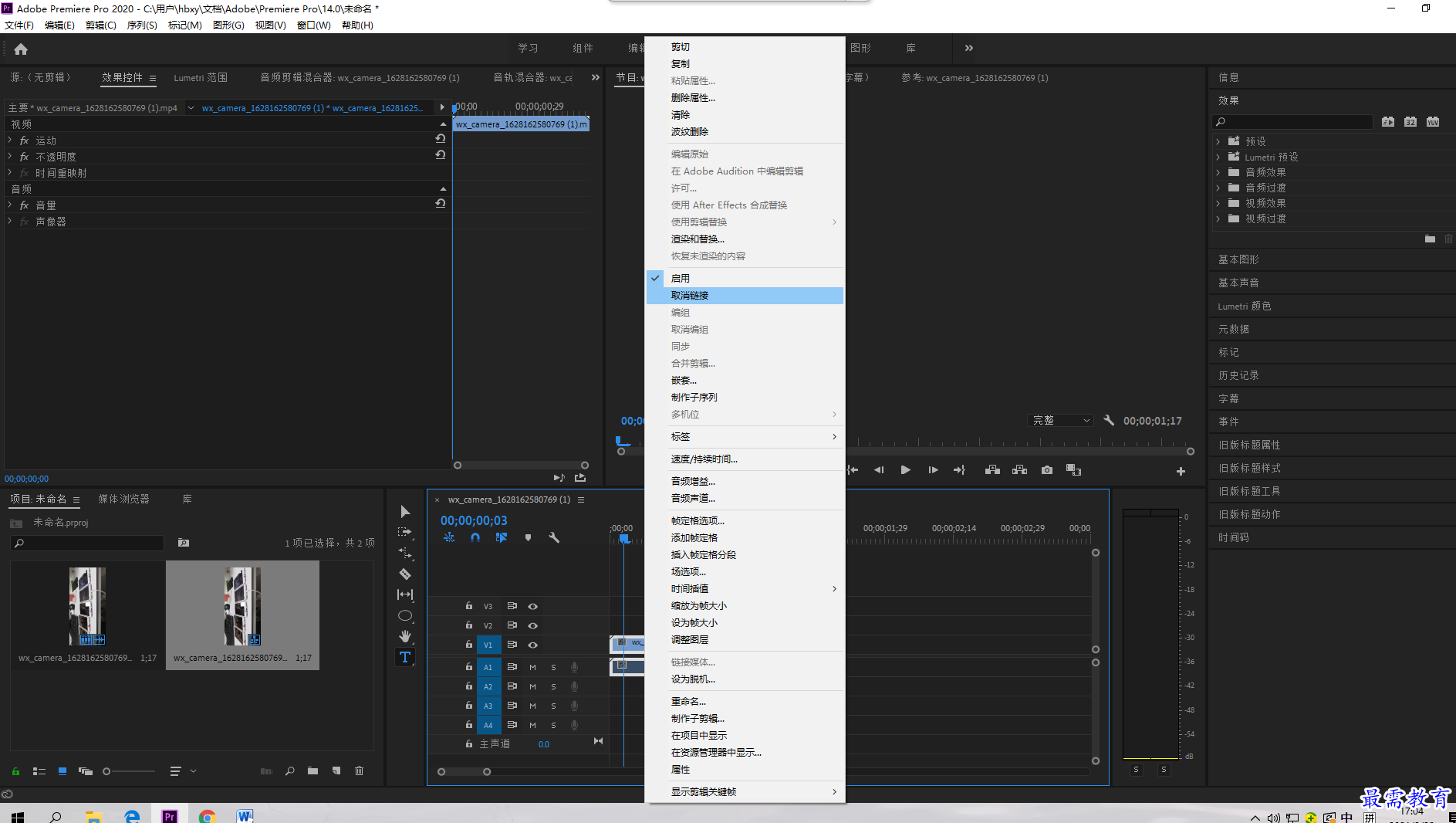Screen dimensions: 1456x823
Task: Select the Type tool
Action: click(x=405, y=657)
